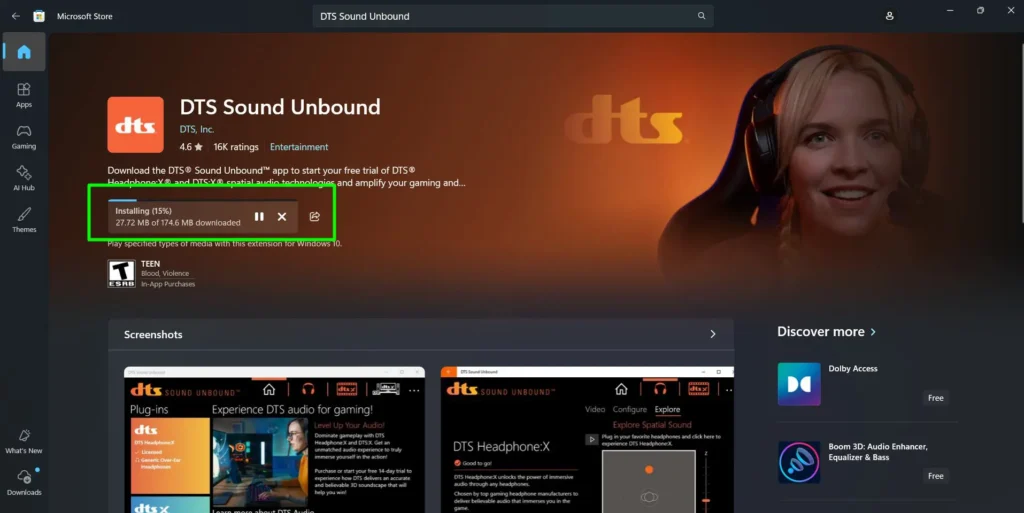Cancel the download with the X button

click(282, 217)
